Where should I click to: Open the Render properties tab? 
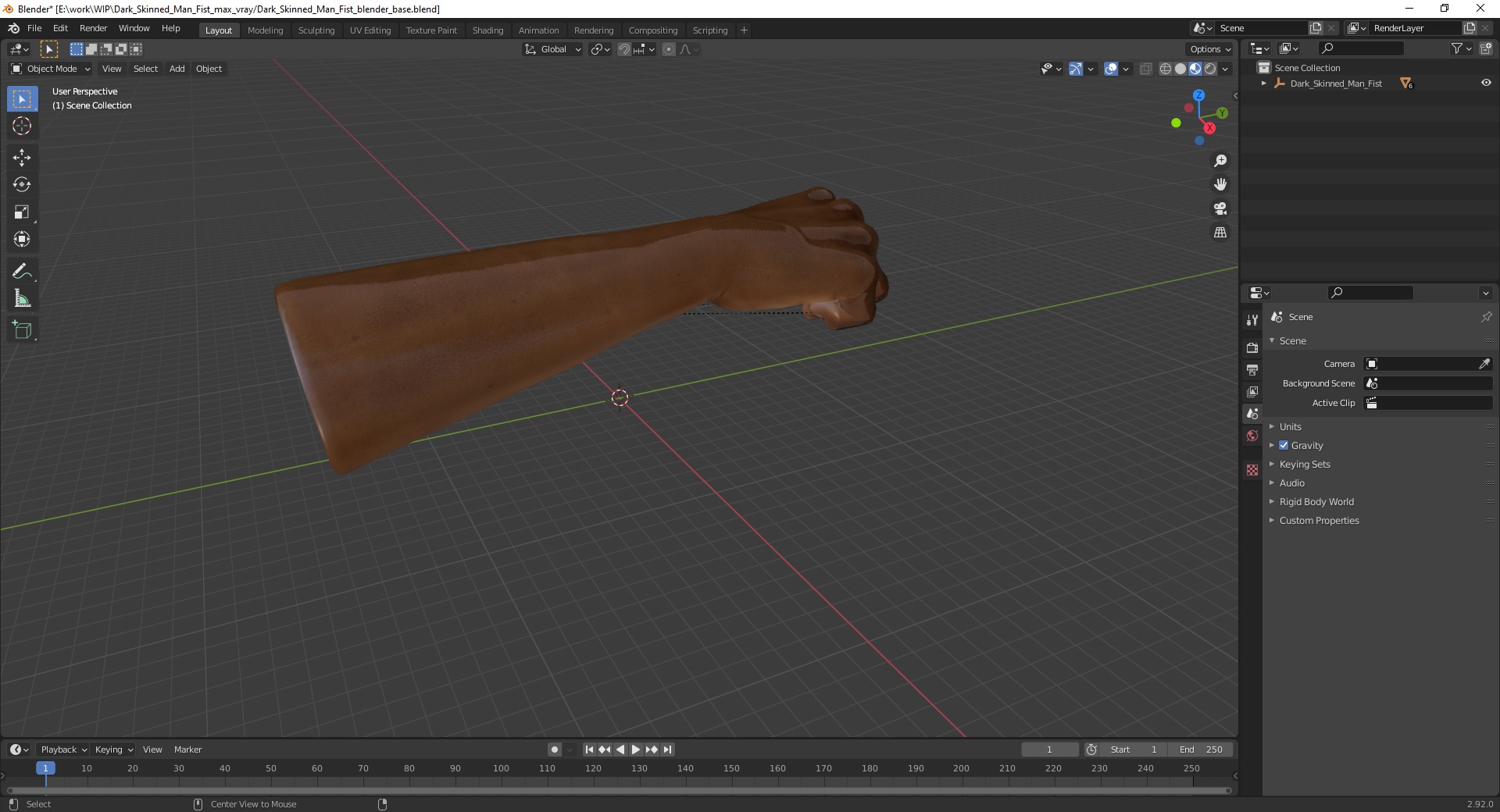[1252, 347]
